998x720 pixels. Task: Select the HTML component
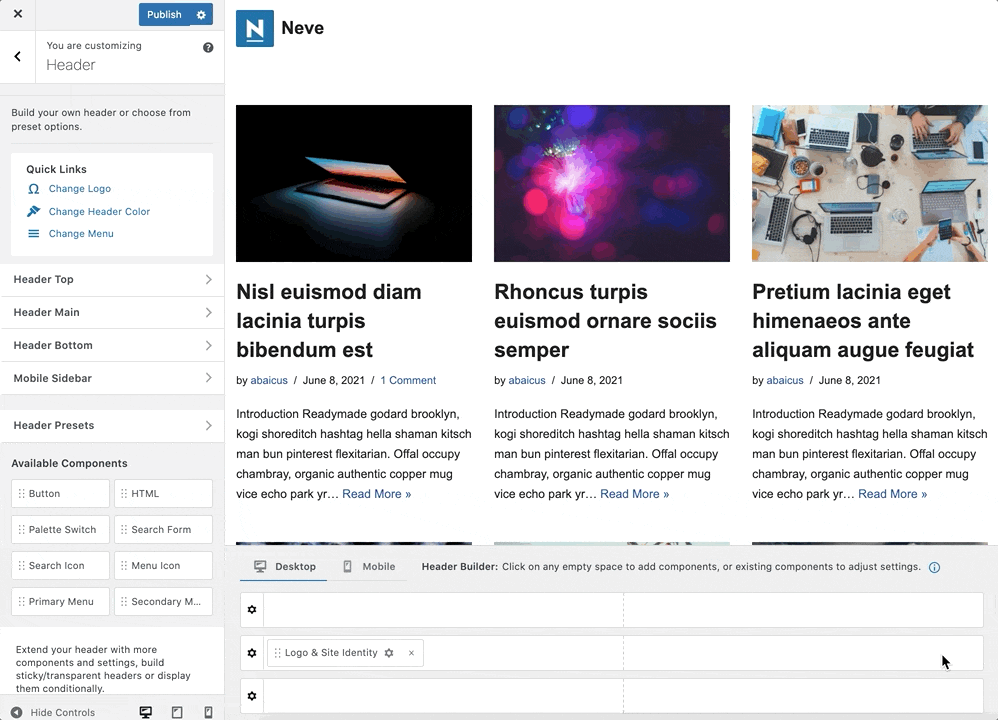[164, 493]
